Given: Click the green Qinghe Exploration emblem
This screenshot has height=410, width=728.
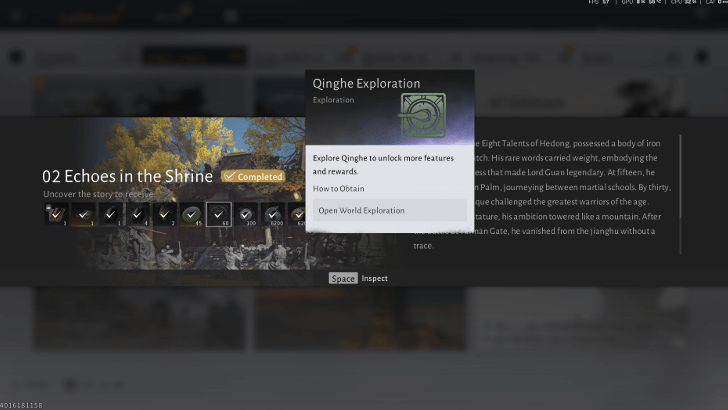Looking at the screenshot, I should 423,115.
